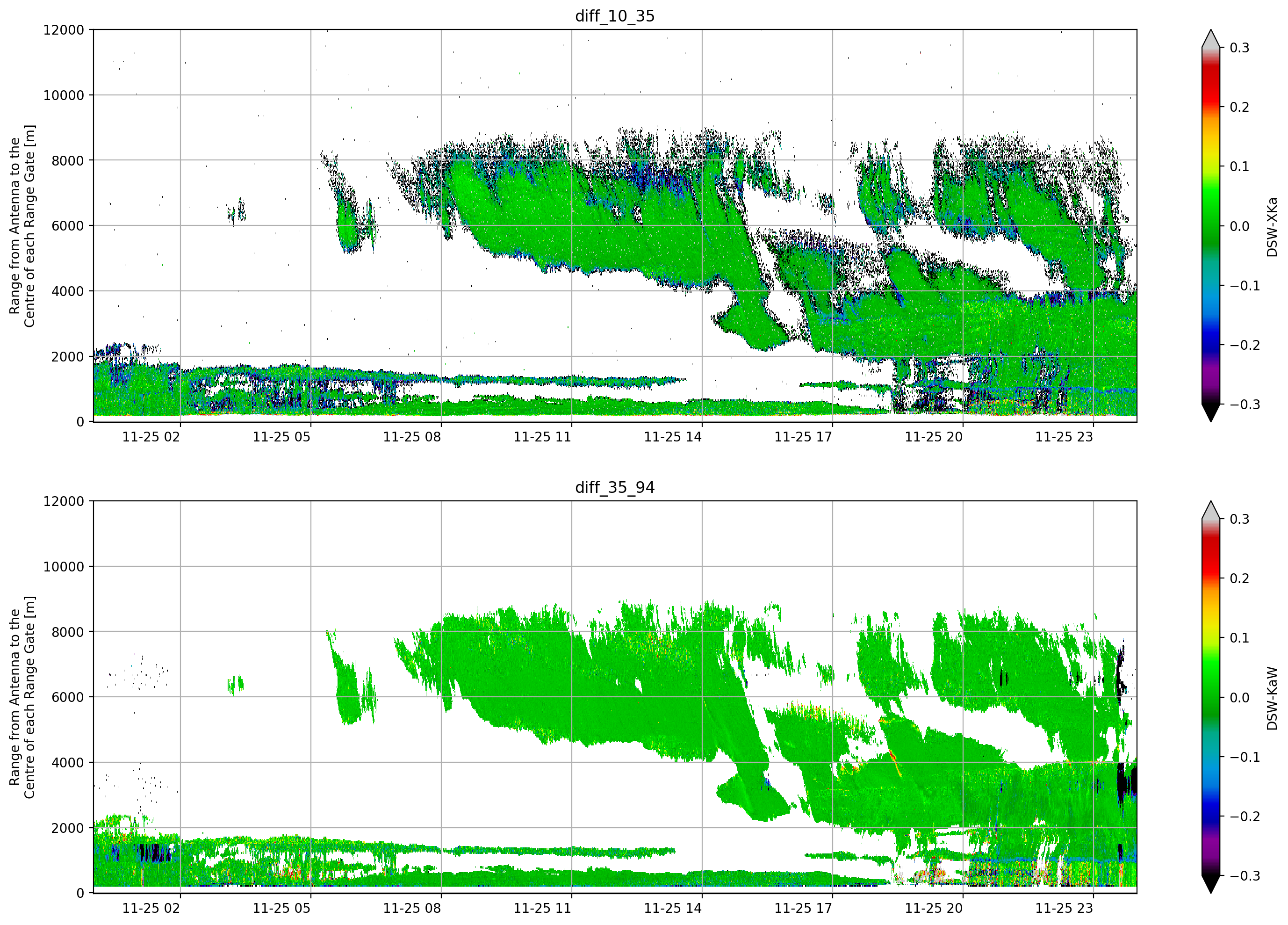1288x925 pixels.
Task: Click '11-25 05' x-tick under diff_35_94 plot
Action: pyautogui.click(x=282, y=909)
